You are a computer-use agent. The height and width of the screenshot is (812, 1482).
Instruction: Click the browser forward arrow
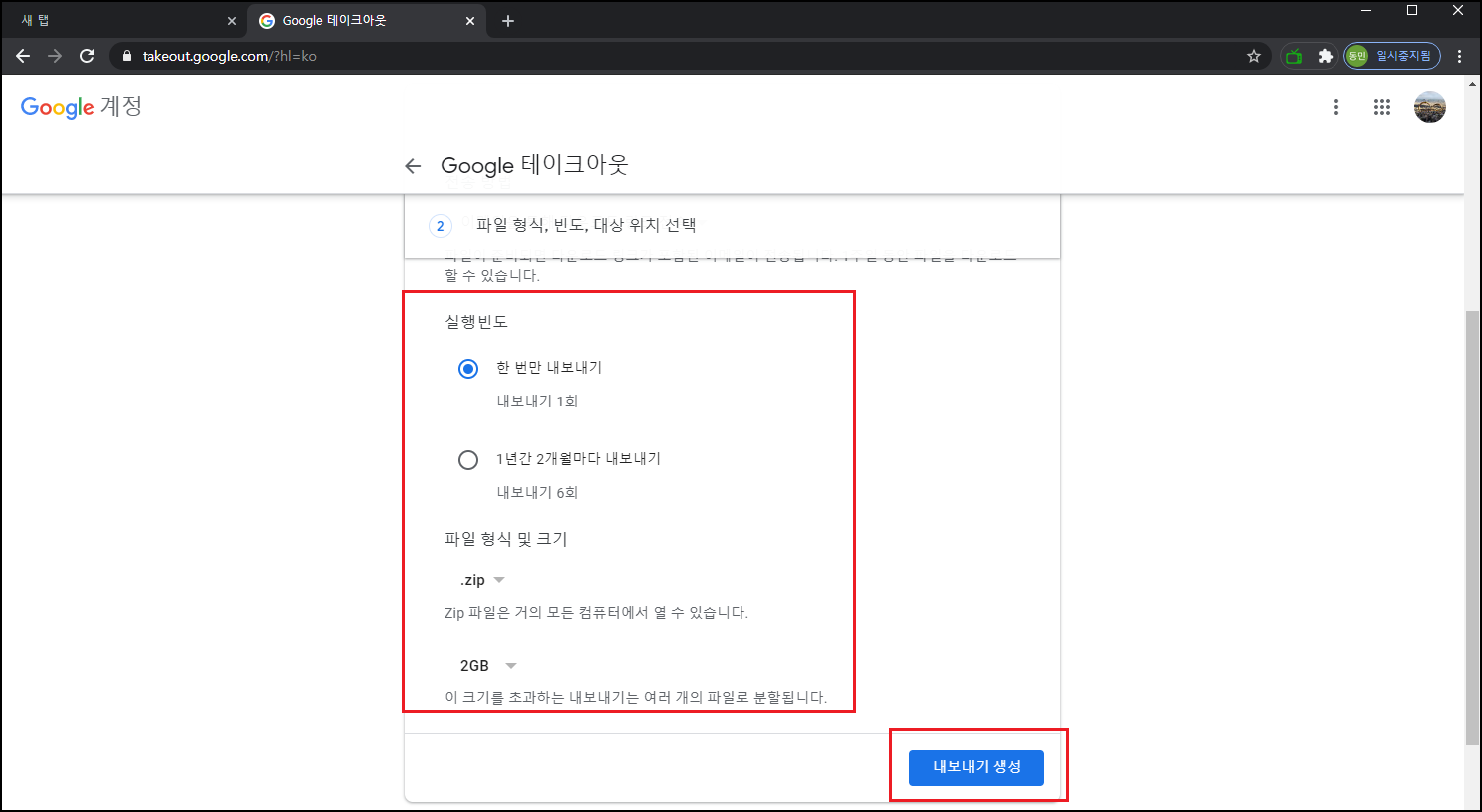pos(55,56)
